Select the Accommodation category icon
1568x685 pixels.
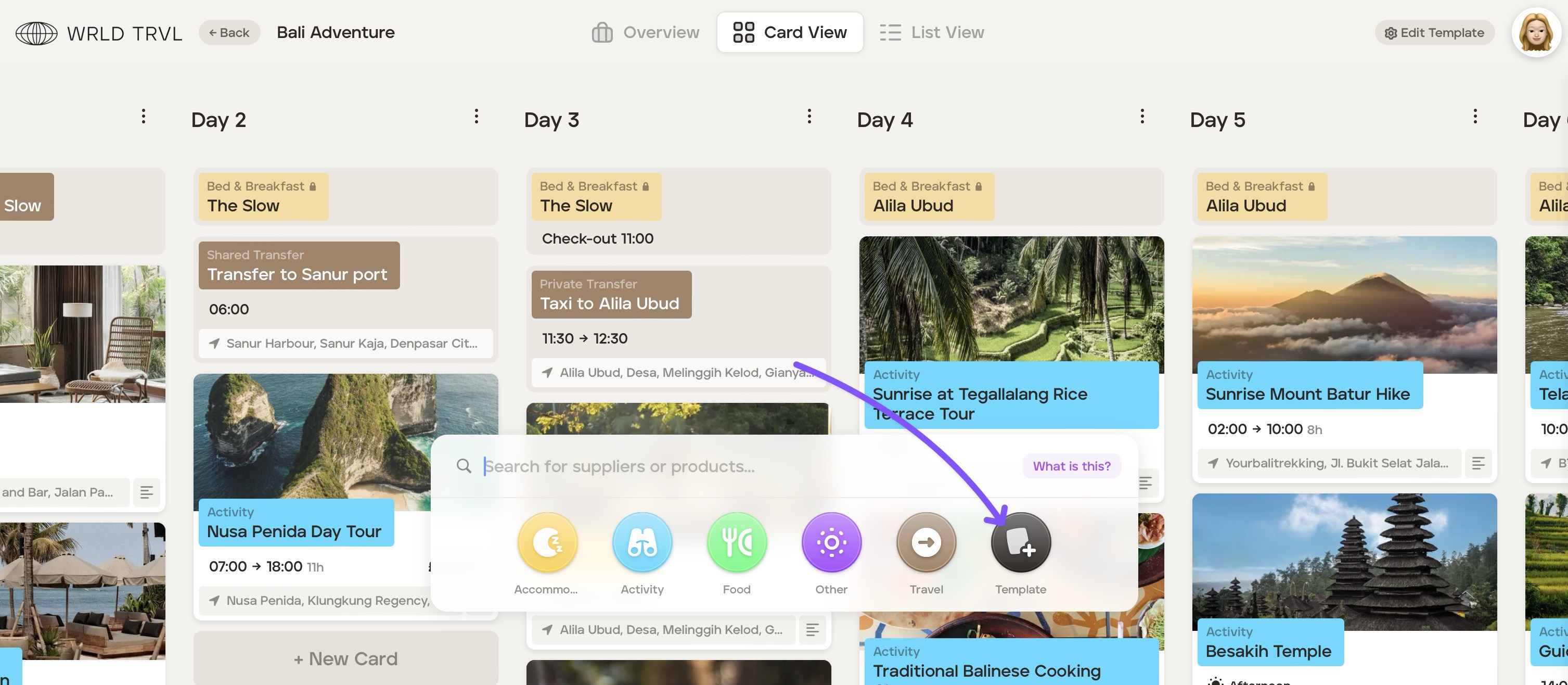click(x=547, y=542)
